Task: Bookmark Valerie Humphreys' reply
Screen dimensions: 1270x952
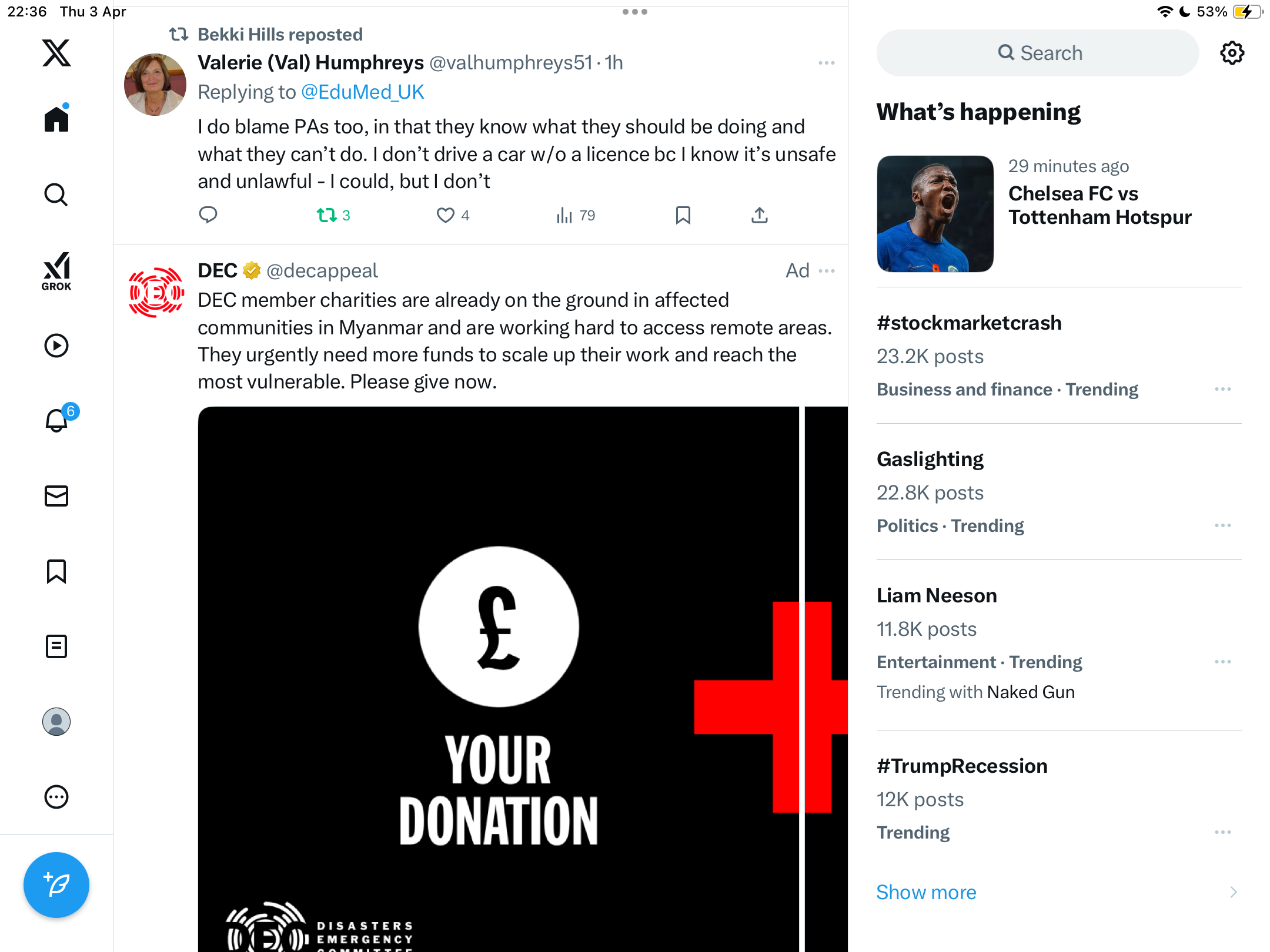Action: click(x=683, y=216)
